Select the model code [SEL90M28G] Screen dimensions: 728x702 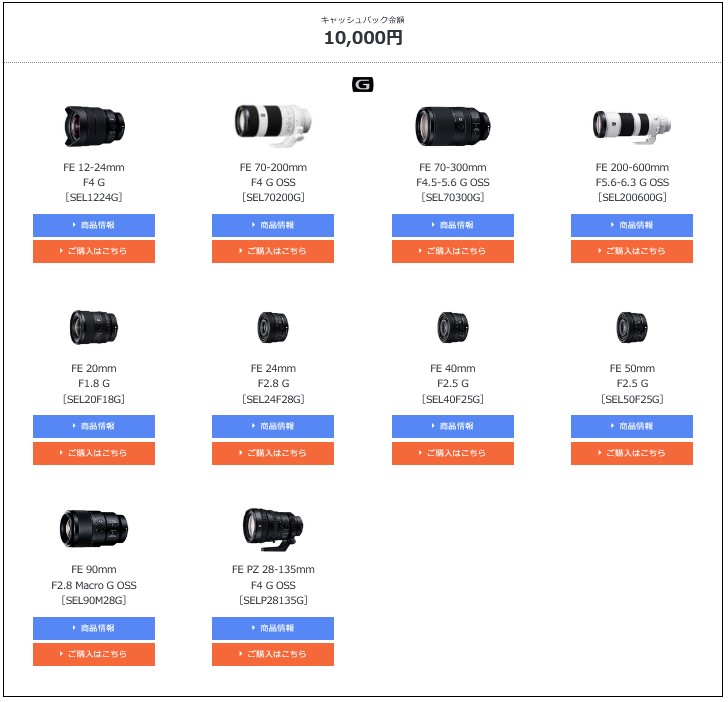click(94, 600)
